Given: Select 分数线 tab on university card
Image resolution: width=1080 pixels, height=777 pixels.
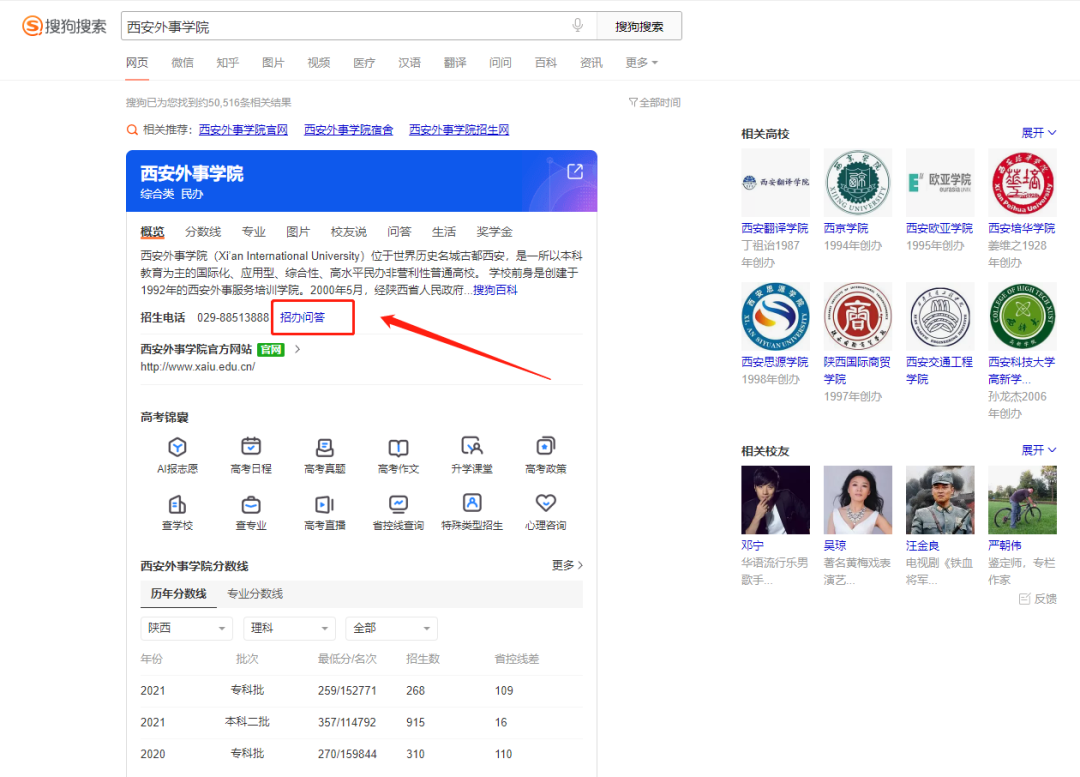Looking at the screenshot, I should [203, 232].
